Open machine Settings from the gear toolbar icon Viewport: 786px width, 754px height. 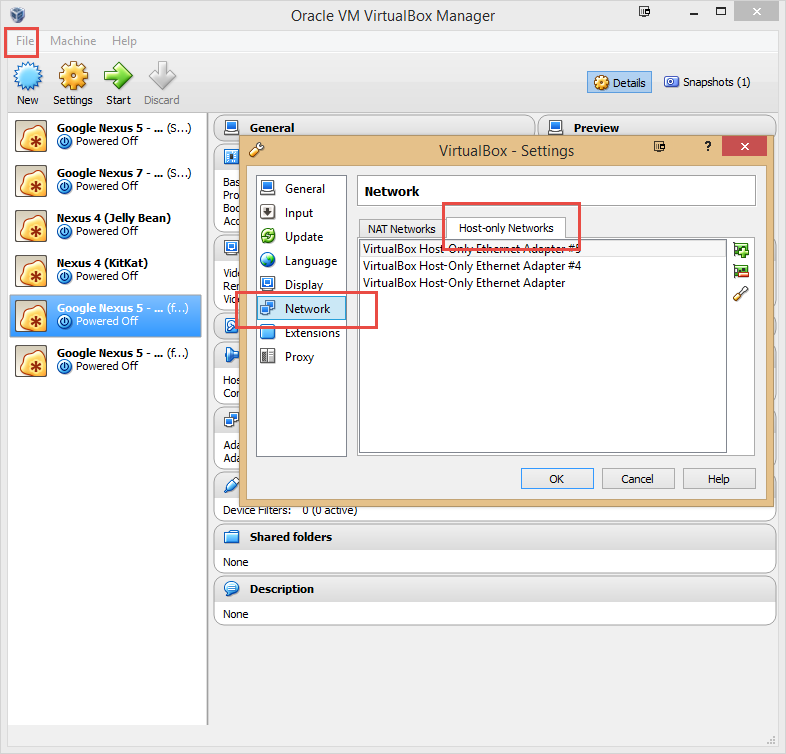pyautogui.click(x=73, y=76)
